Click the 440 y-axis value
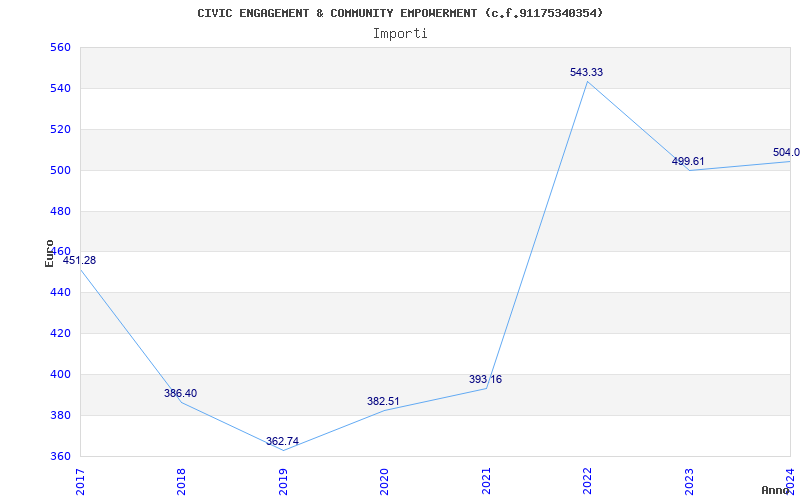 (x=60, y=293)
